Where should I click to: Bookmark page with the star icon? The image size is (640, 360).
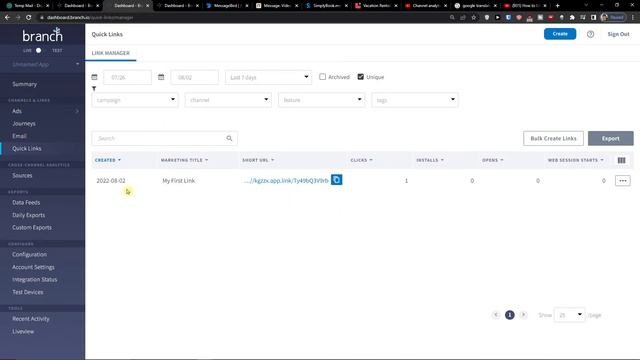473,18
